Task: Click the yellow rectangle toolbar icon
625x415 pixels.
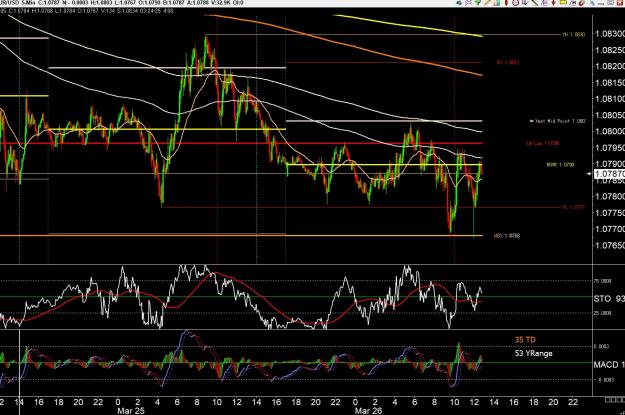Action: click(563, 2)
